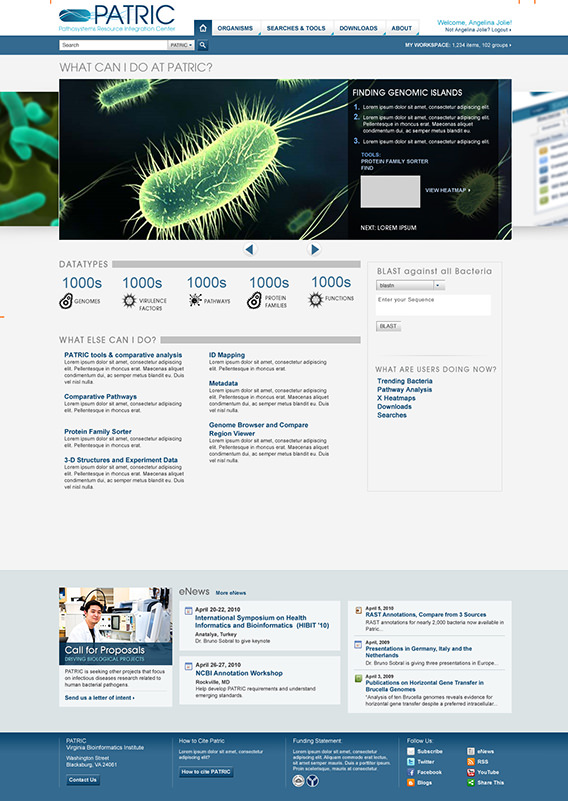This screenshot has width=568, height=801.
Task: Click the Contact Us button
Action: pos(83,780)
